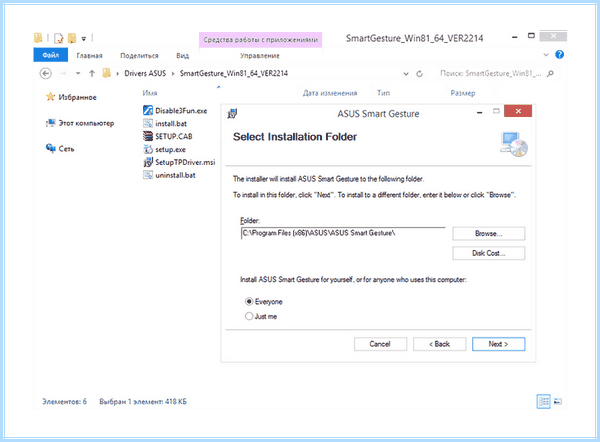This screenshot has height=442, width=600.
Task: Switch to details view icon
Action: click(543, 401)
